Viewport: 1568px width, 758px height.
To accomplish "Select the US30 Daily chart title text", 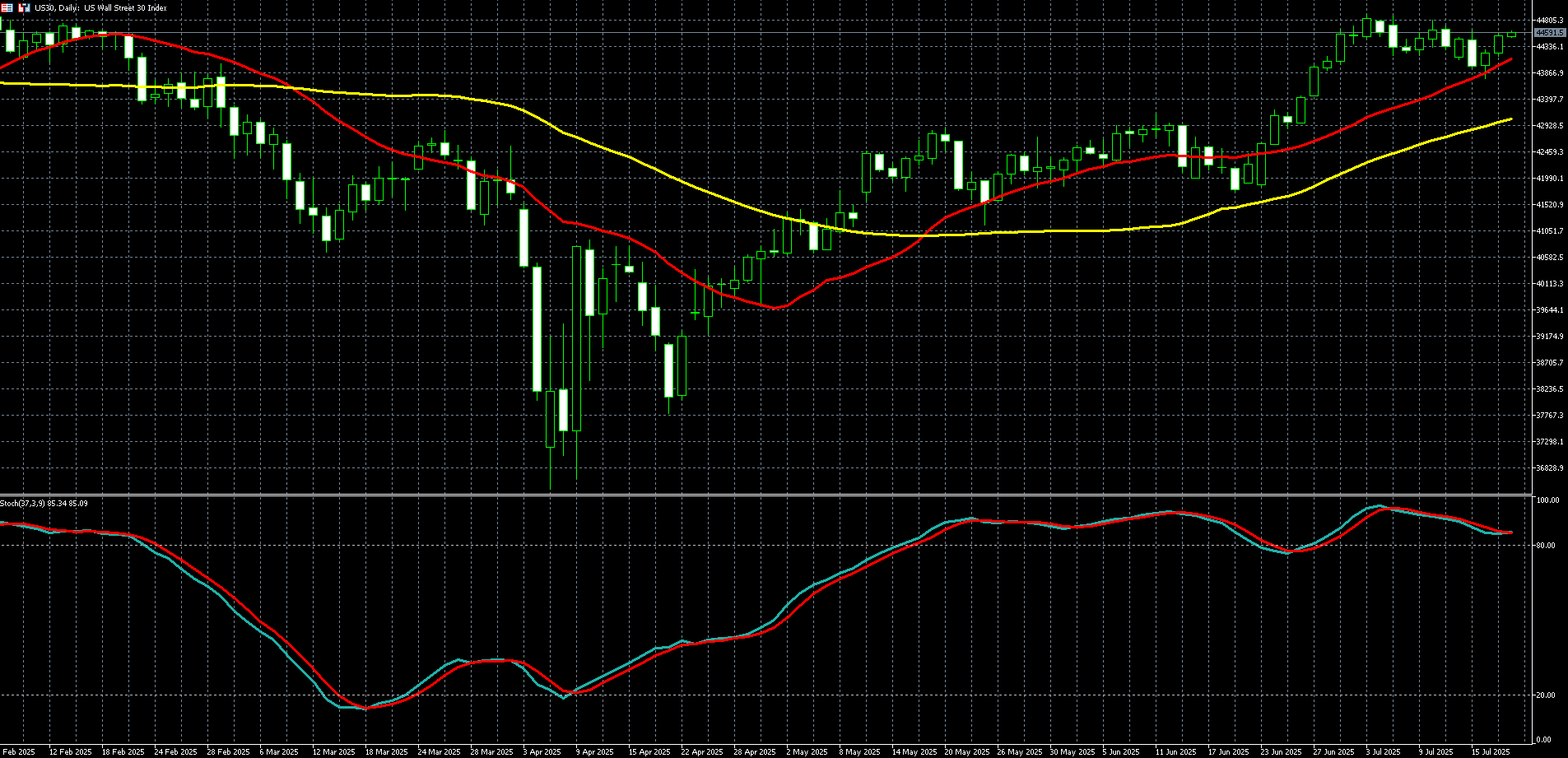I will point(100,8).
